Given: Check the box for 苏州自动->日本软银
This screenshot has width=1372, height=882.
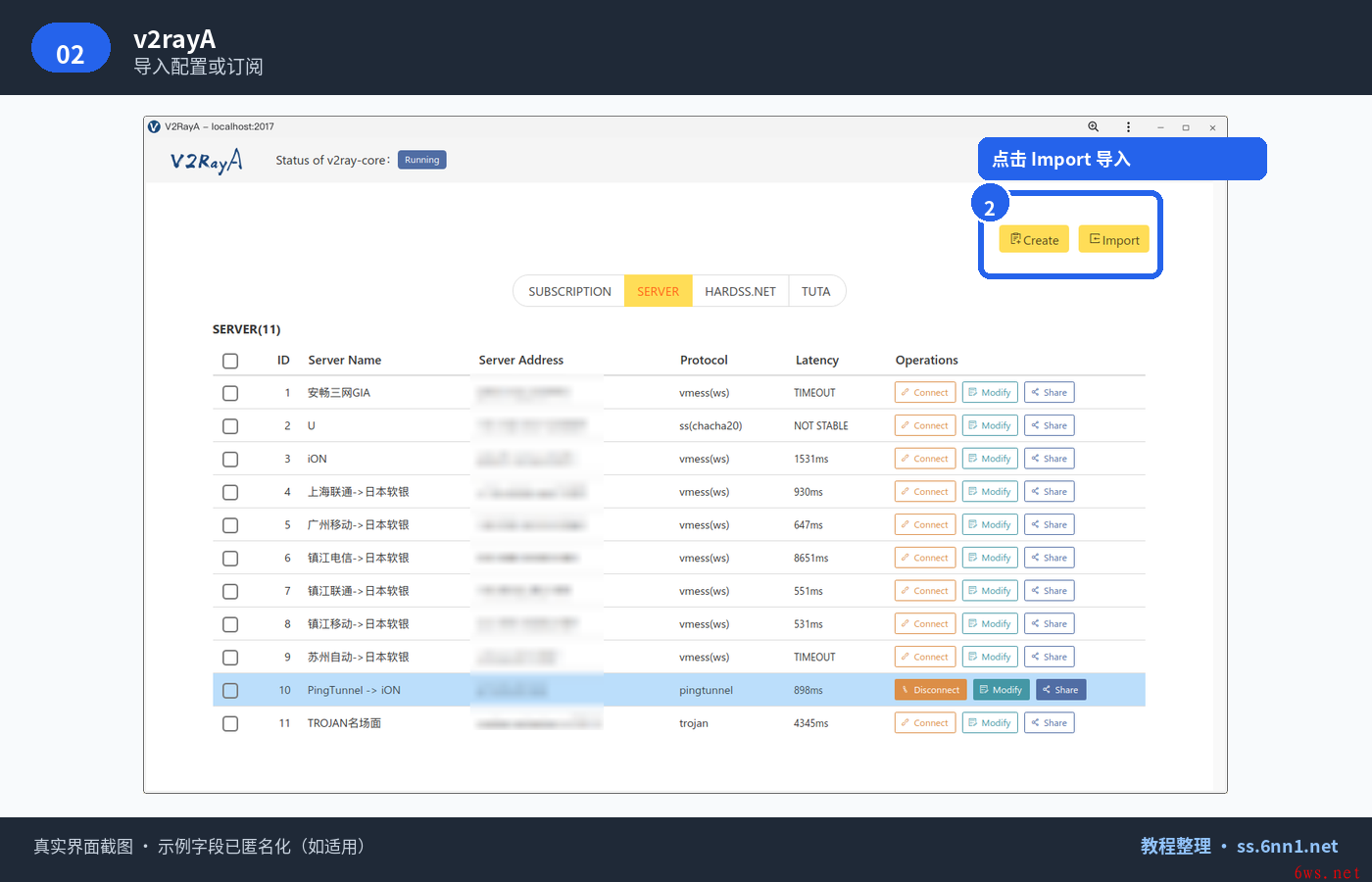Looking at the screenshot, I should coord(230,658).
